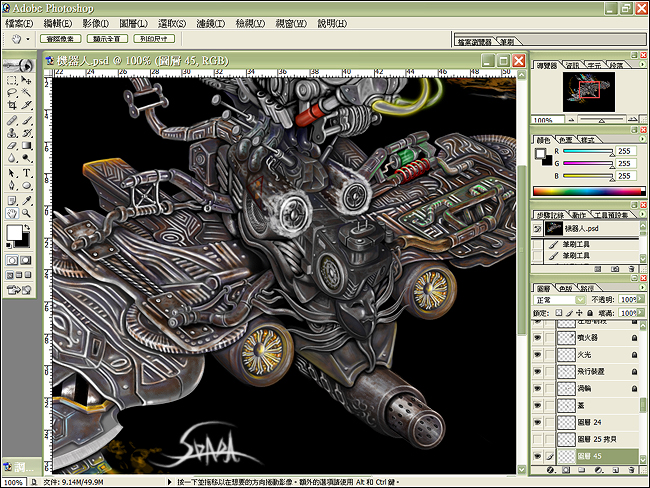Open the layer fill slider arrow
This screenshot has width=650, height=488.
pos(641,313)
